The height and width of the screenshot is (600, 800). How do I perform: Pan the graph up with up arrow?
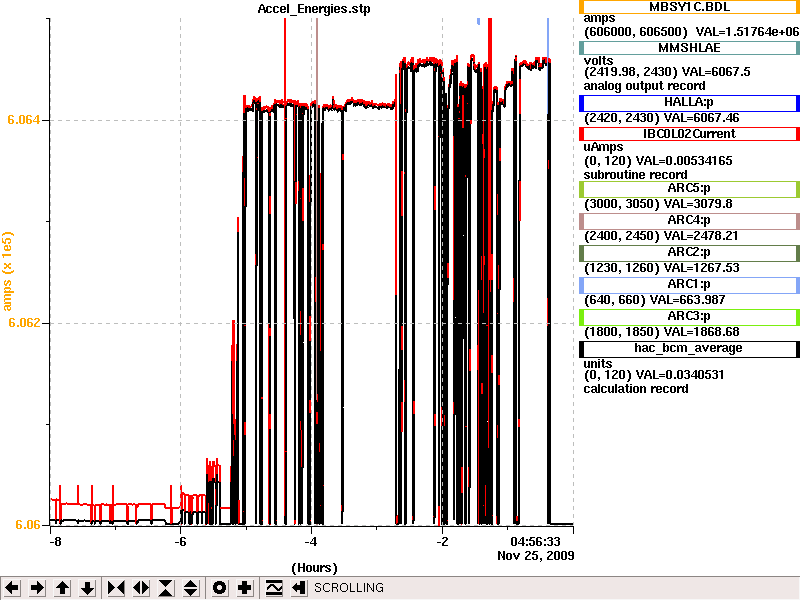coord(62,588)
